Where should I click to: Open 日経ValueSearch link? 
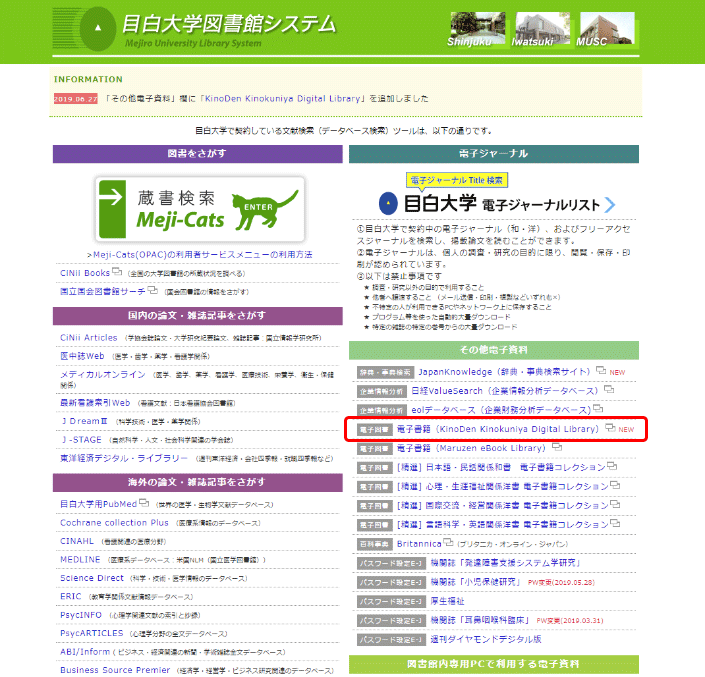pos(504,391)
